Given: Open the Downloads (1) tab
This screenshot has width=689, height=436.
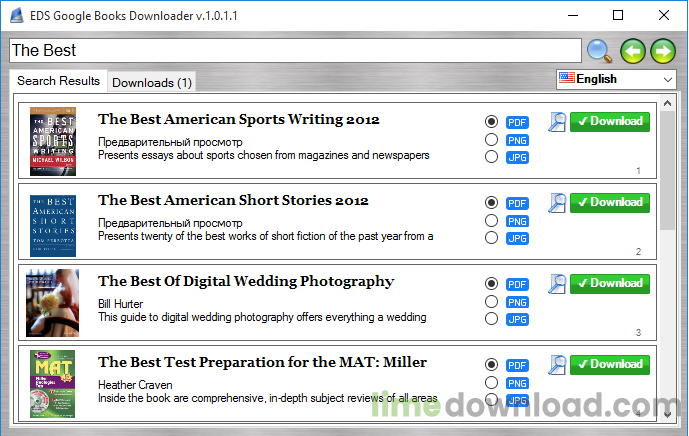Looking at the screenshot, I should (x=151, y=82).
